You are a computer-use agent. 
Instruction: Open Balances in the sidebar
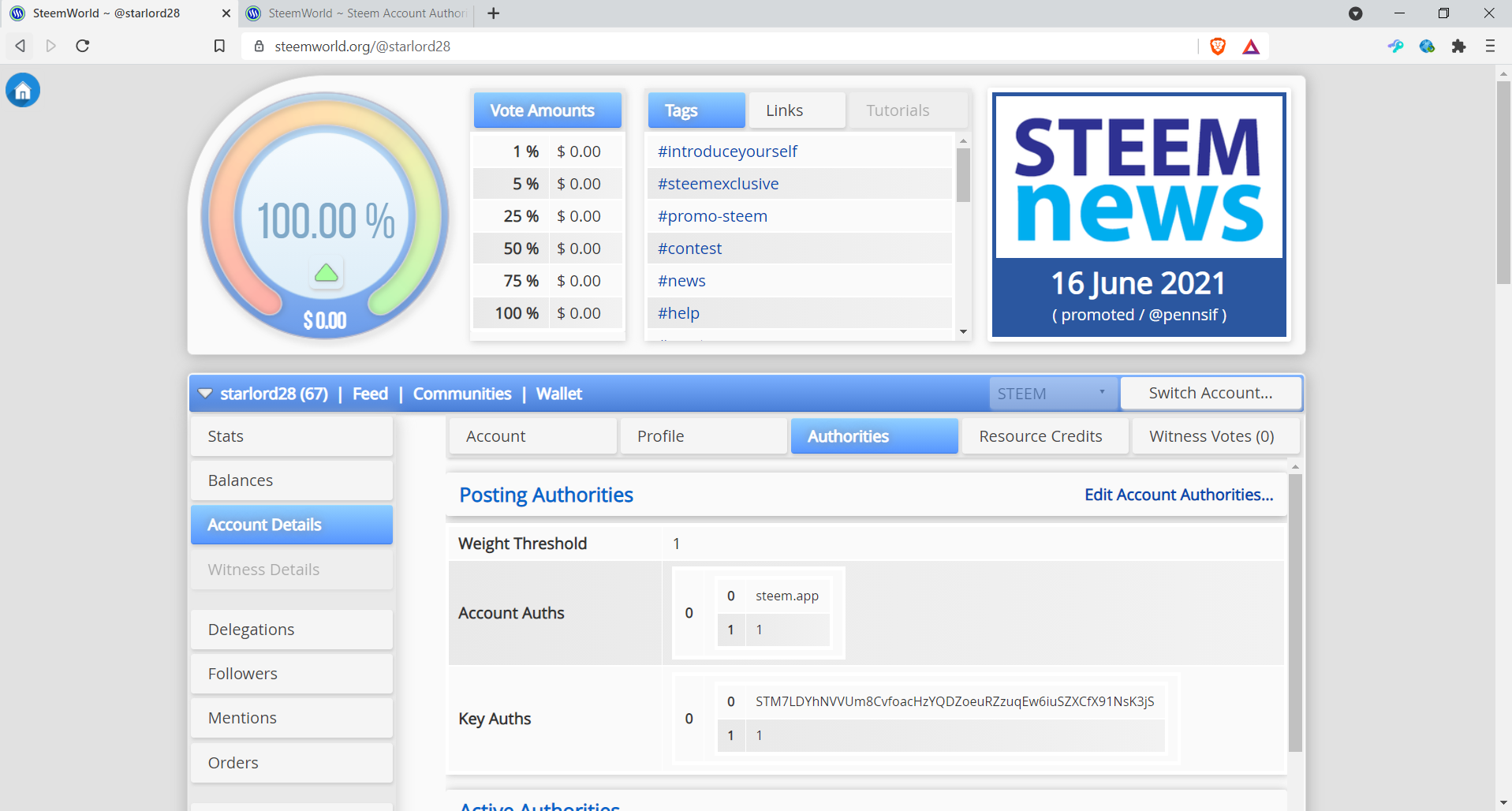(x=292, y=480)
